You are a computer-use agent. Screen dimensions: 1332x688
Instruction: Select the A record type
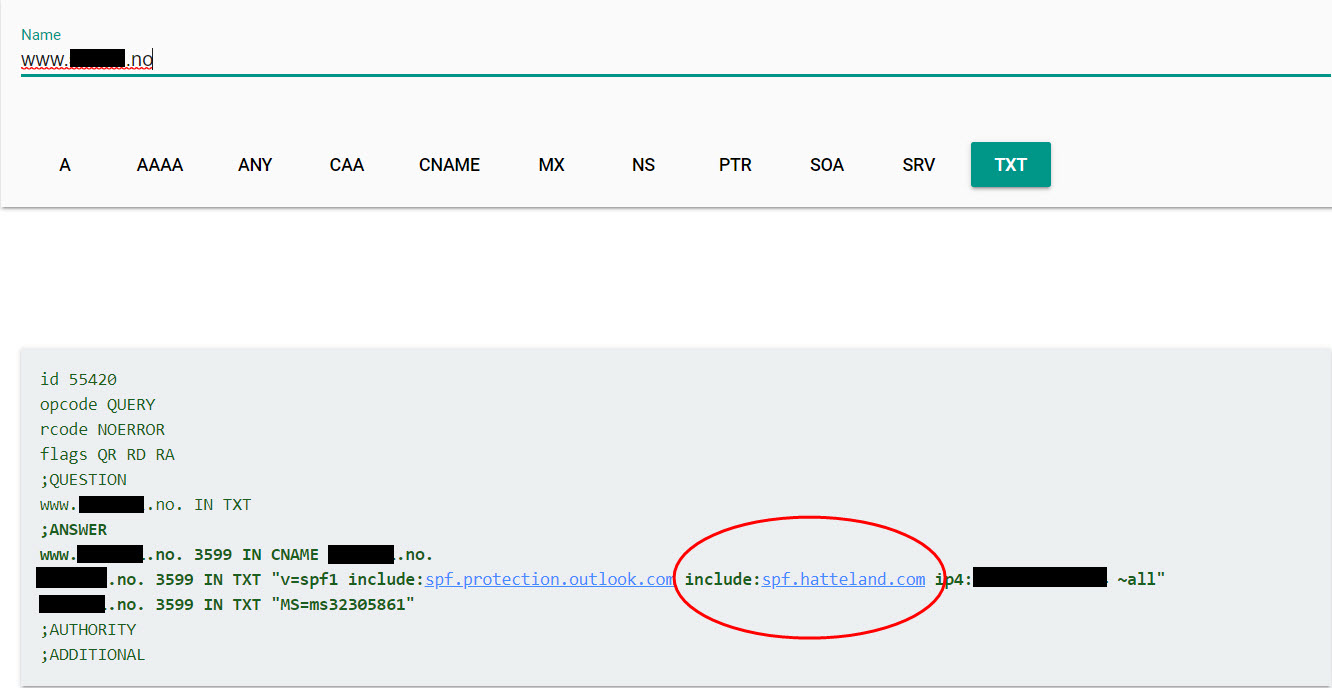coord(65,165)
